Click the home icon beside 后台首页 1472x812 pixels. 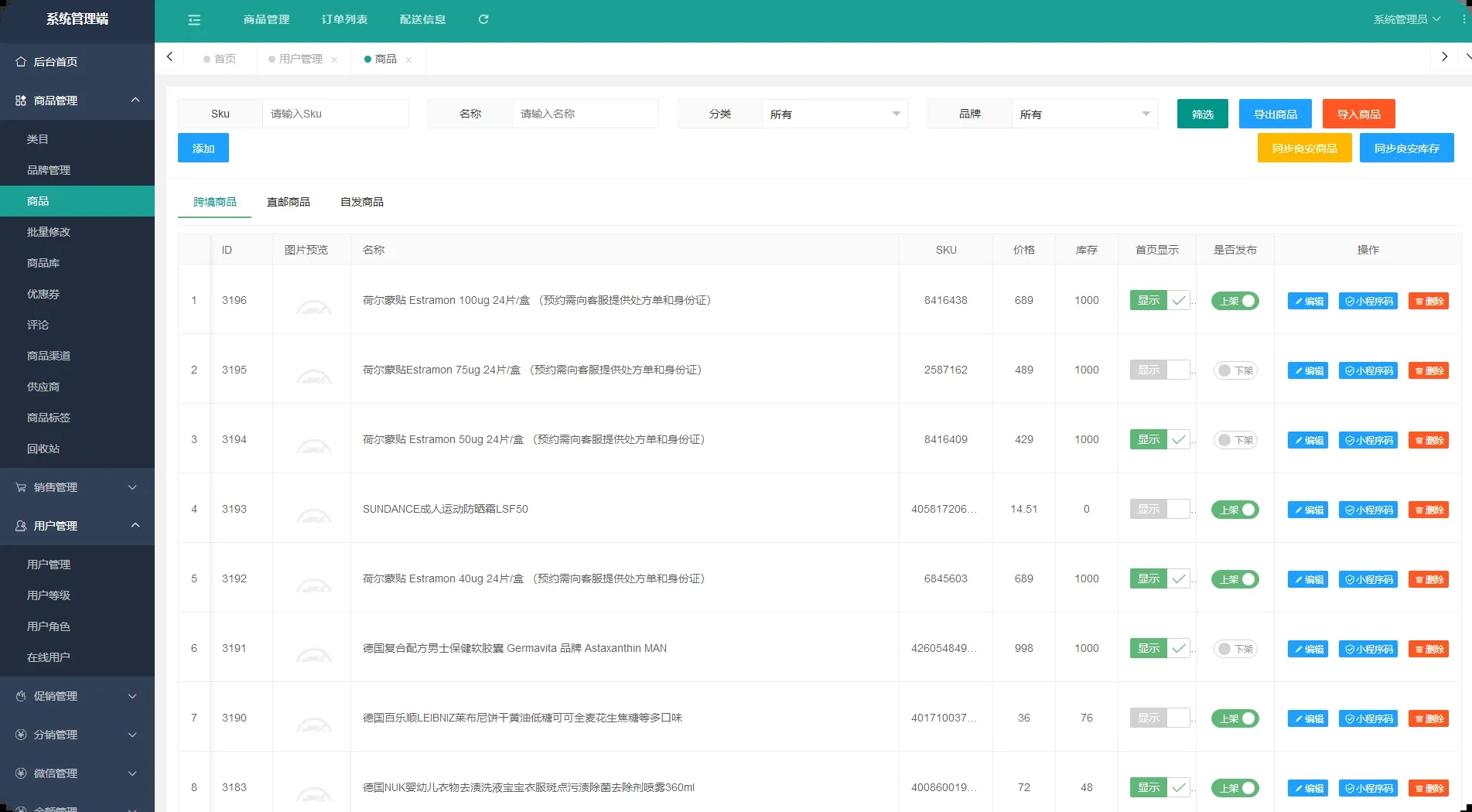click(21, 62)
